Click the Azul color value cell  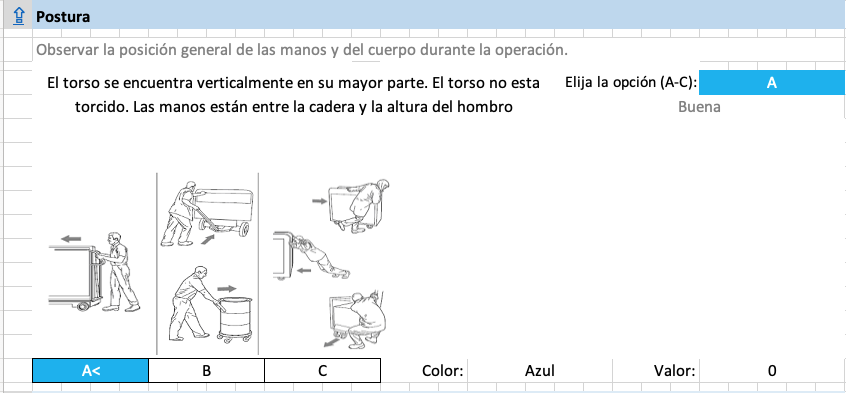point(540,370)
